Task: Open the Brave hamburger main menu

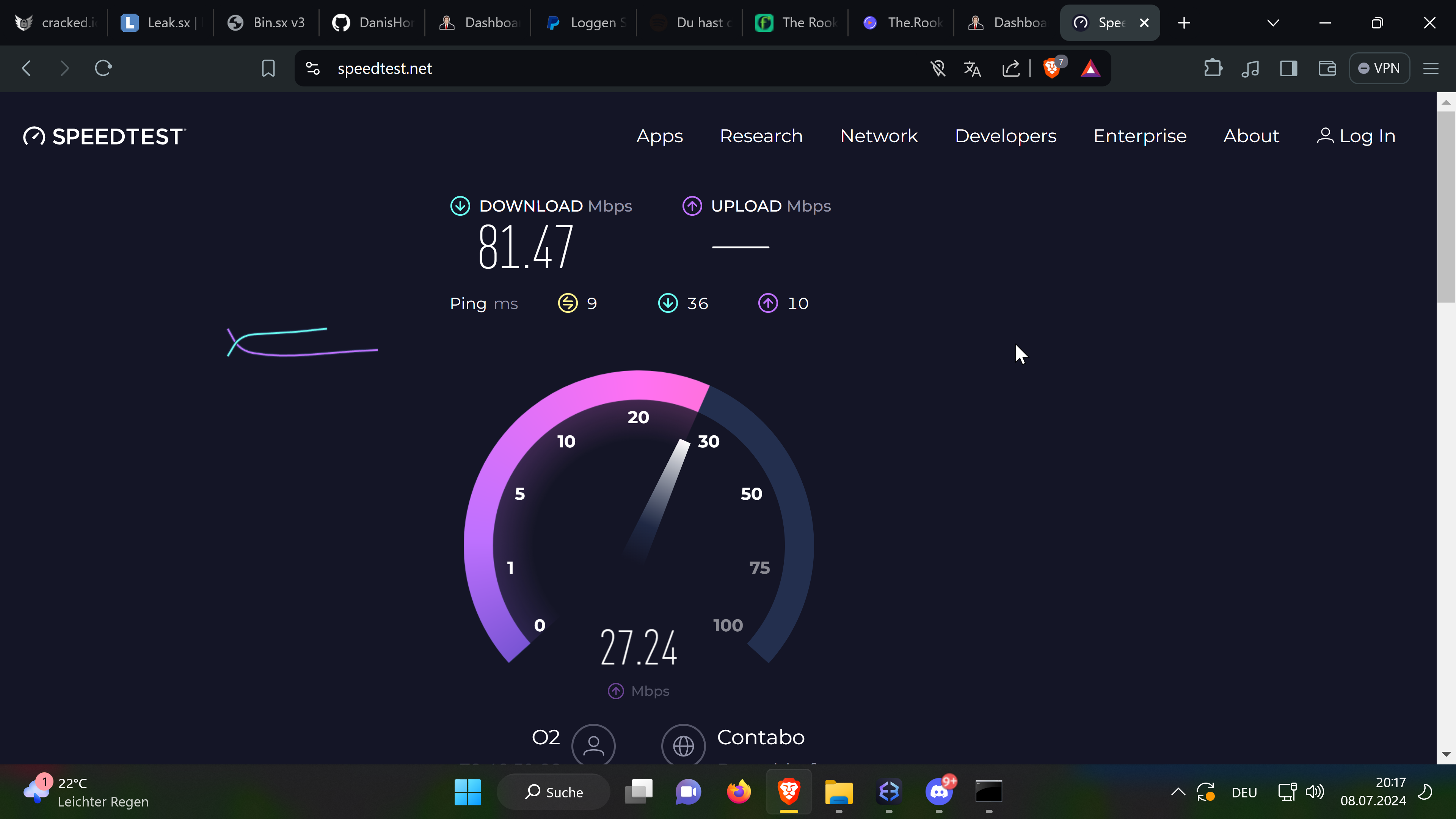Action: point(1431,68)
